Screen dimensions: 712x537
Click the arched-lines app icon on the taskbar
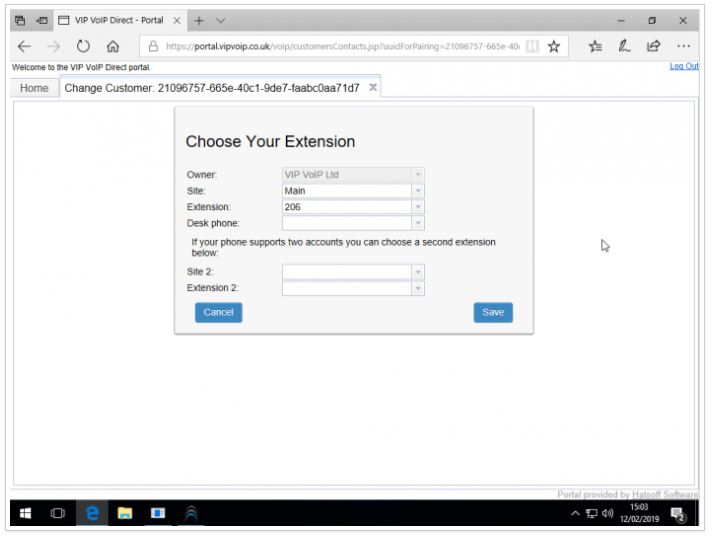[x=191, y=513]
